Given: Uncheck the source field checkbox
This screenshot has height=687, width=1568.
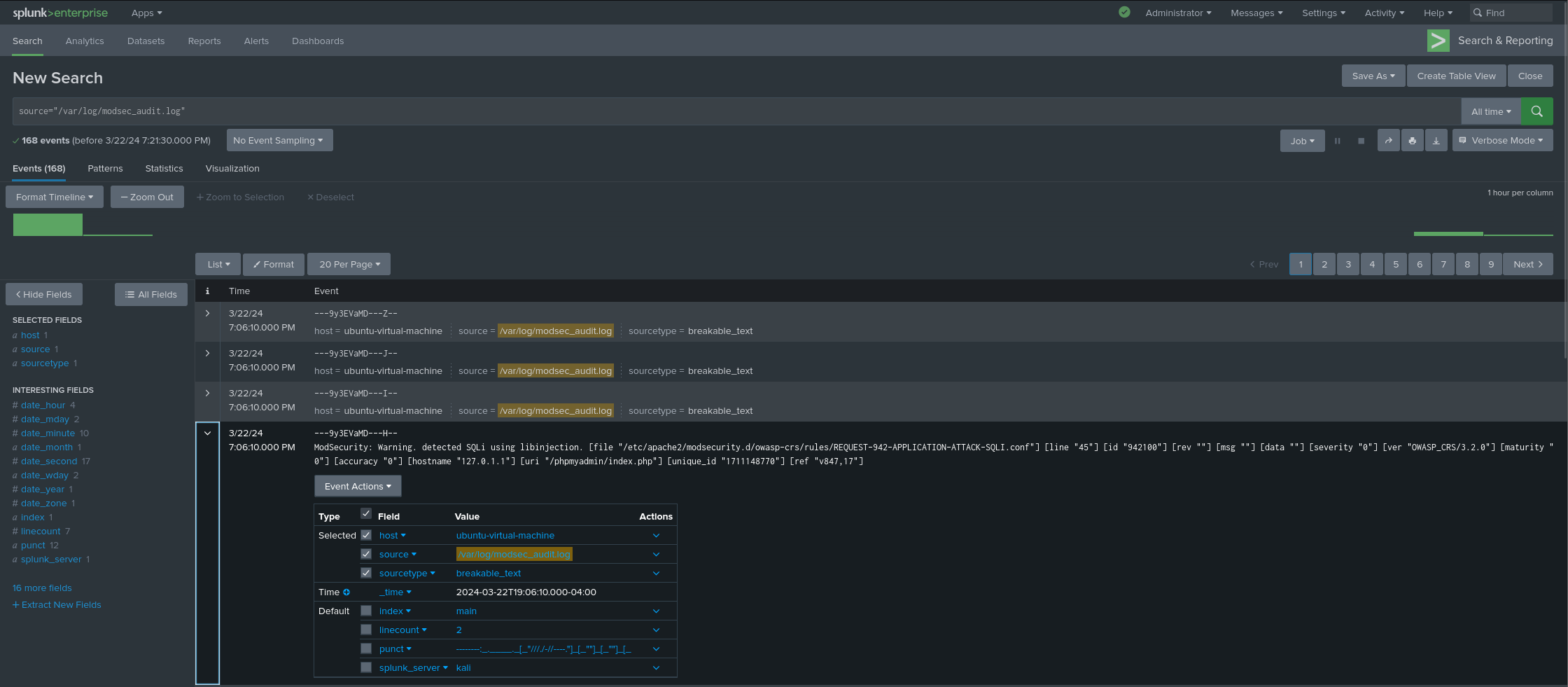Looking at the screenshot, I should coord(365,554).
